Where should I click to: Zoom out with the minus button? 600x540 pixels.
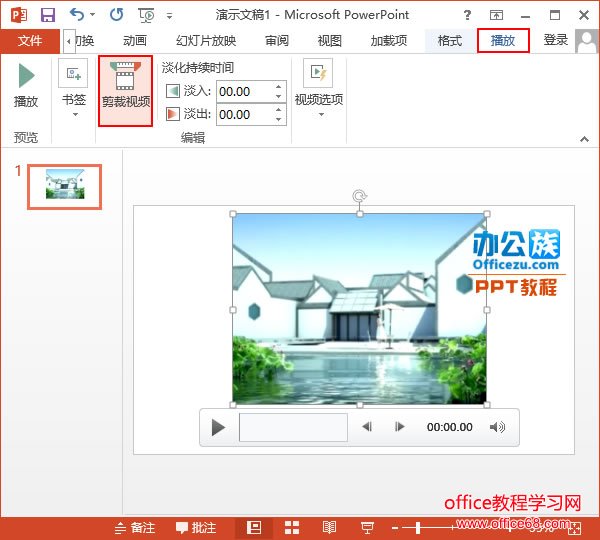click(x=395, y=529)
